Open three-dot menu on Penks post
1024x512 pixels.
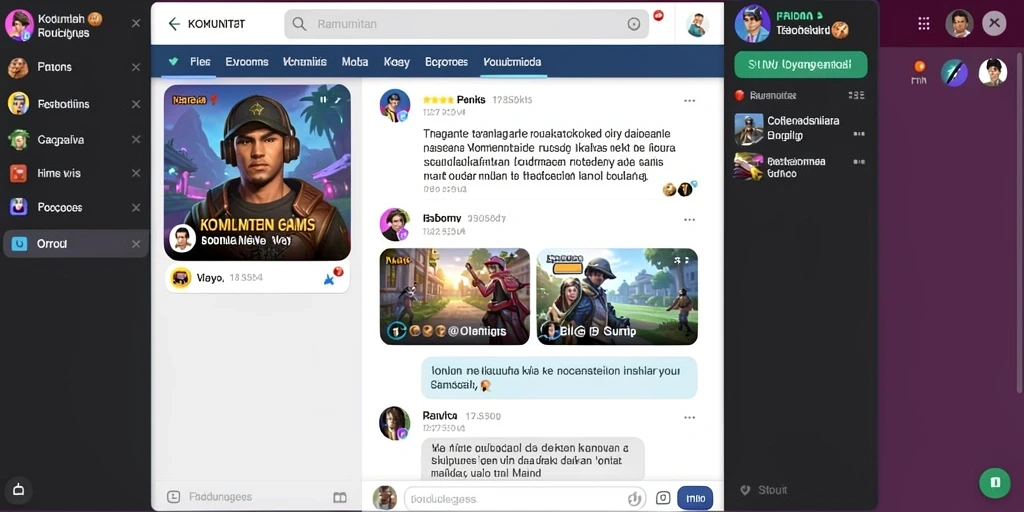[x=689, y=101]
